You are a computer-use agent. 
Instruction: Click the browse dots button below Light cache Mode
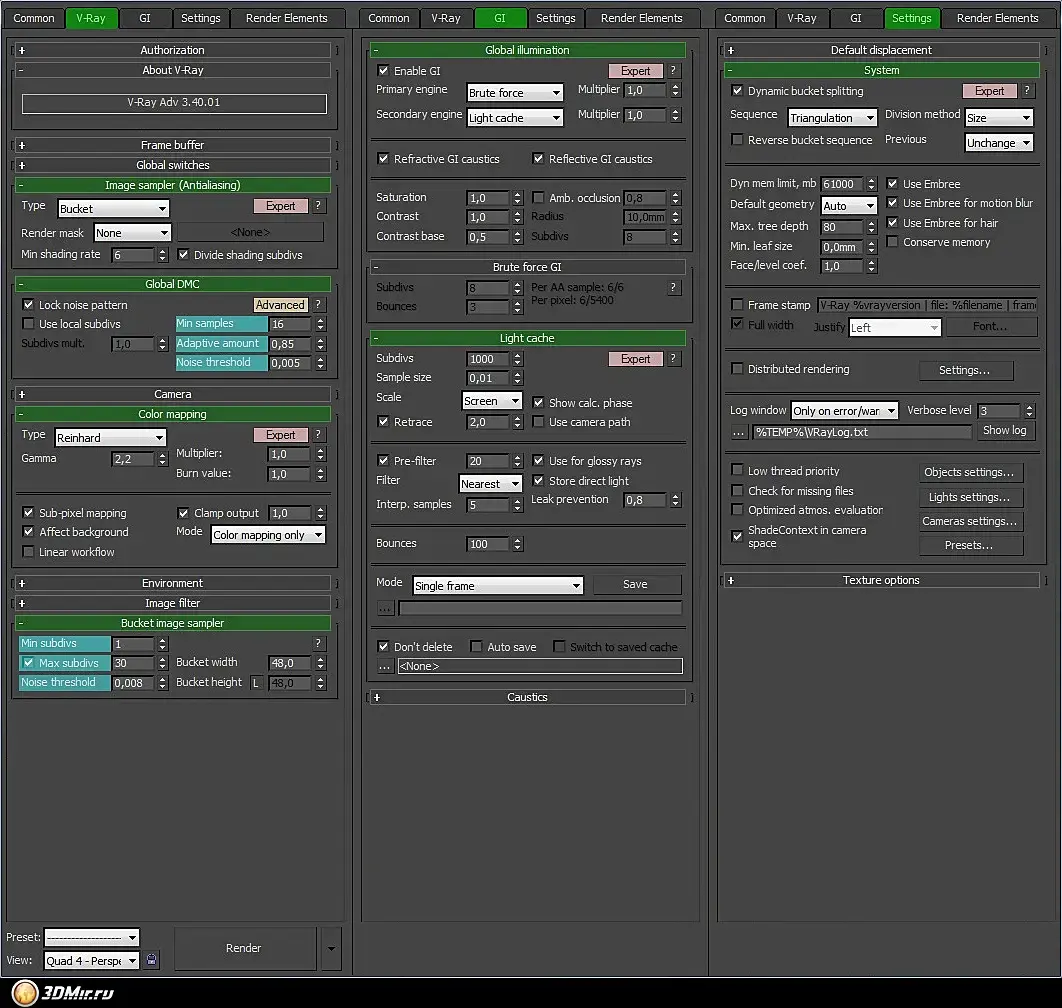point(385,608)
